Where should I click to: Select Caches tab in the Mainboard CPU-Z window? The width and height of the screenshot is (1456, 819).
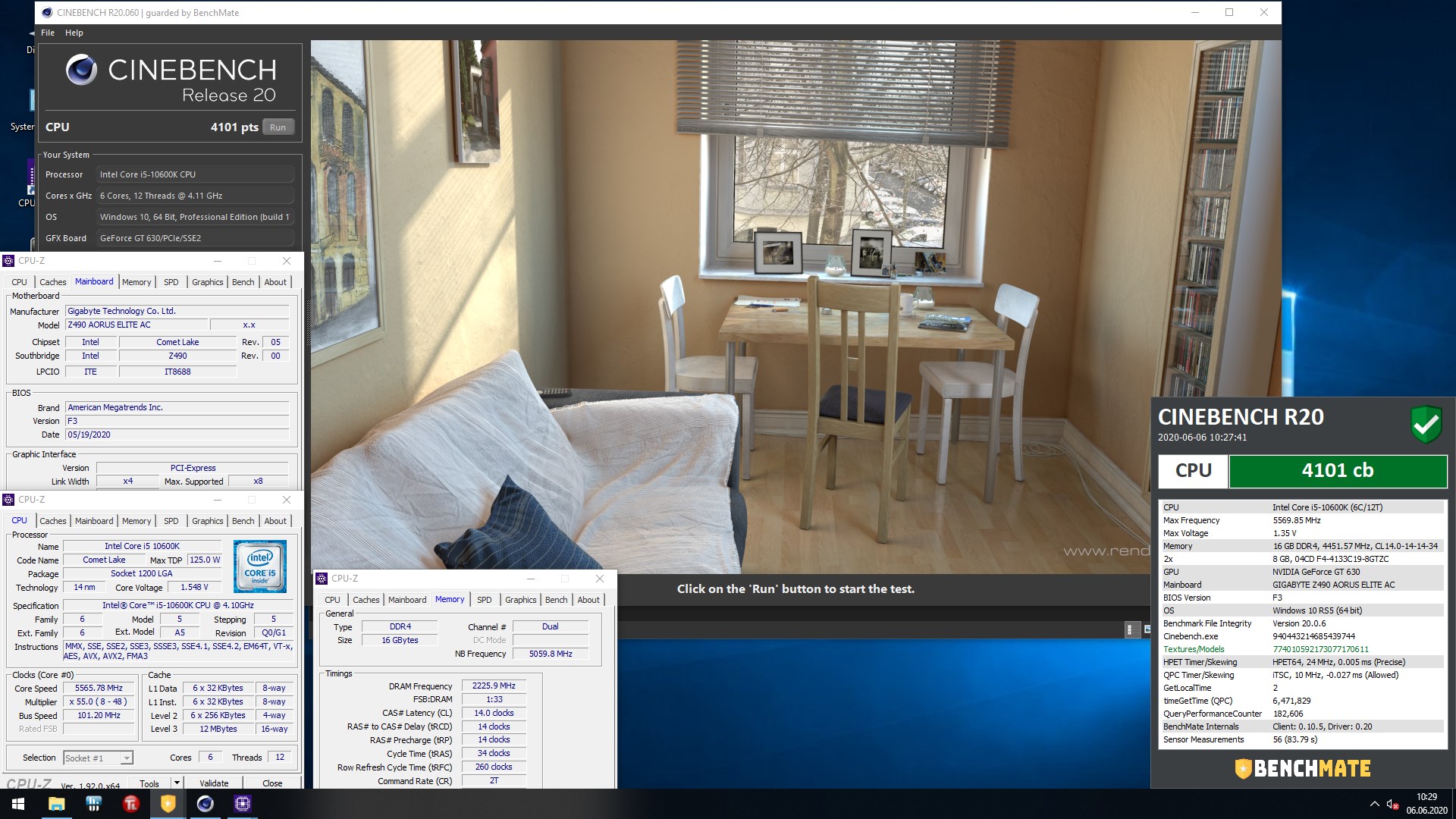click(53, 282)
